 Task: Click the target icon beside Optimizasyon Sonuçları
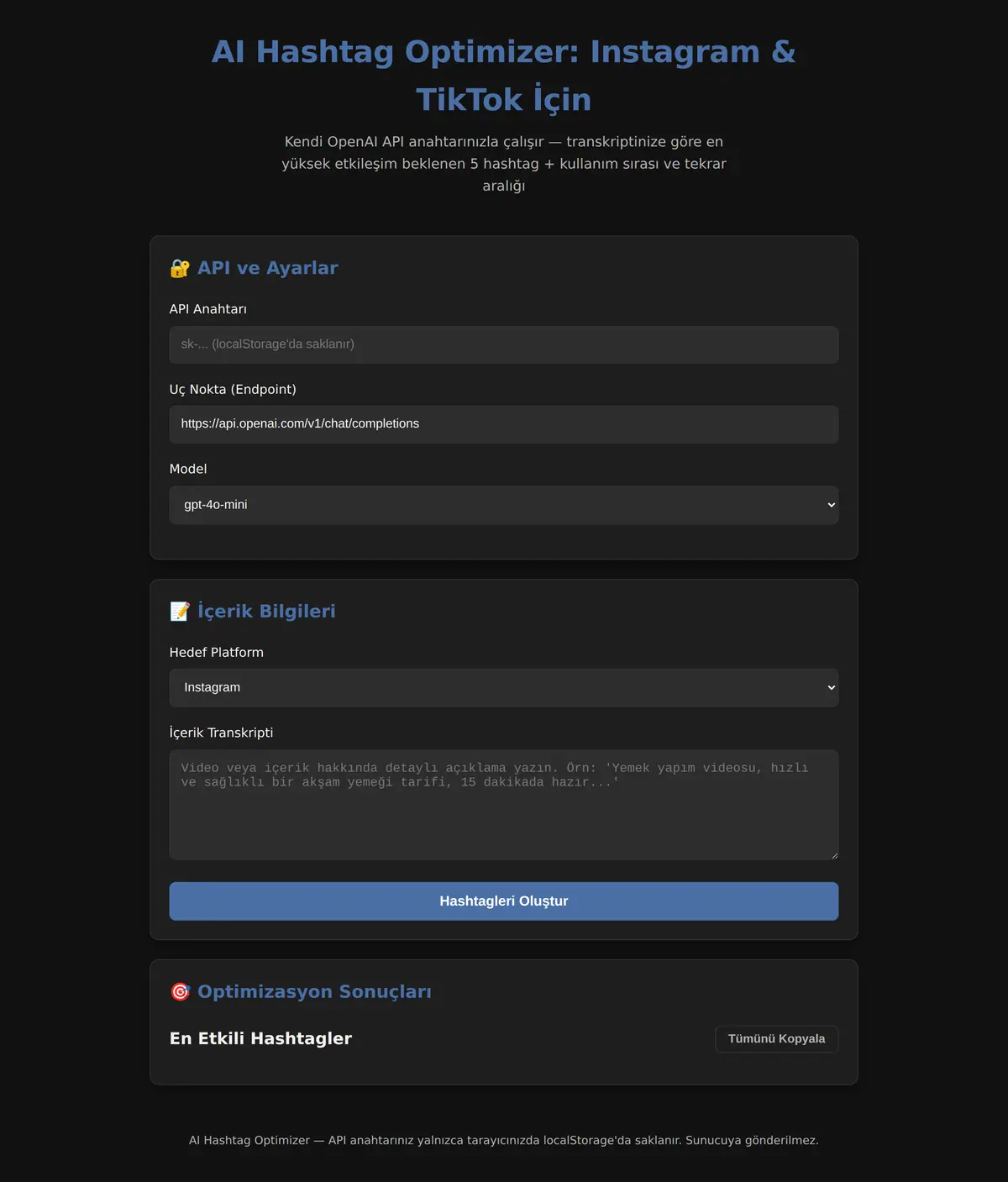(x=180, y=992)
